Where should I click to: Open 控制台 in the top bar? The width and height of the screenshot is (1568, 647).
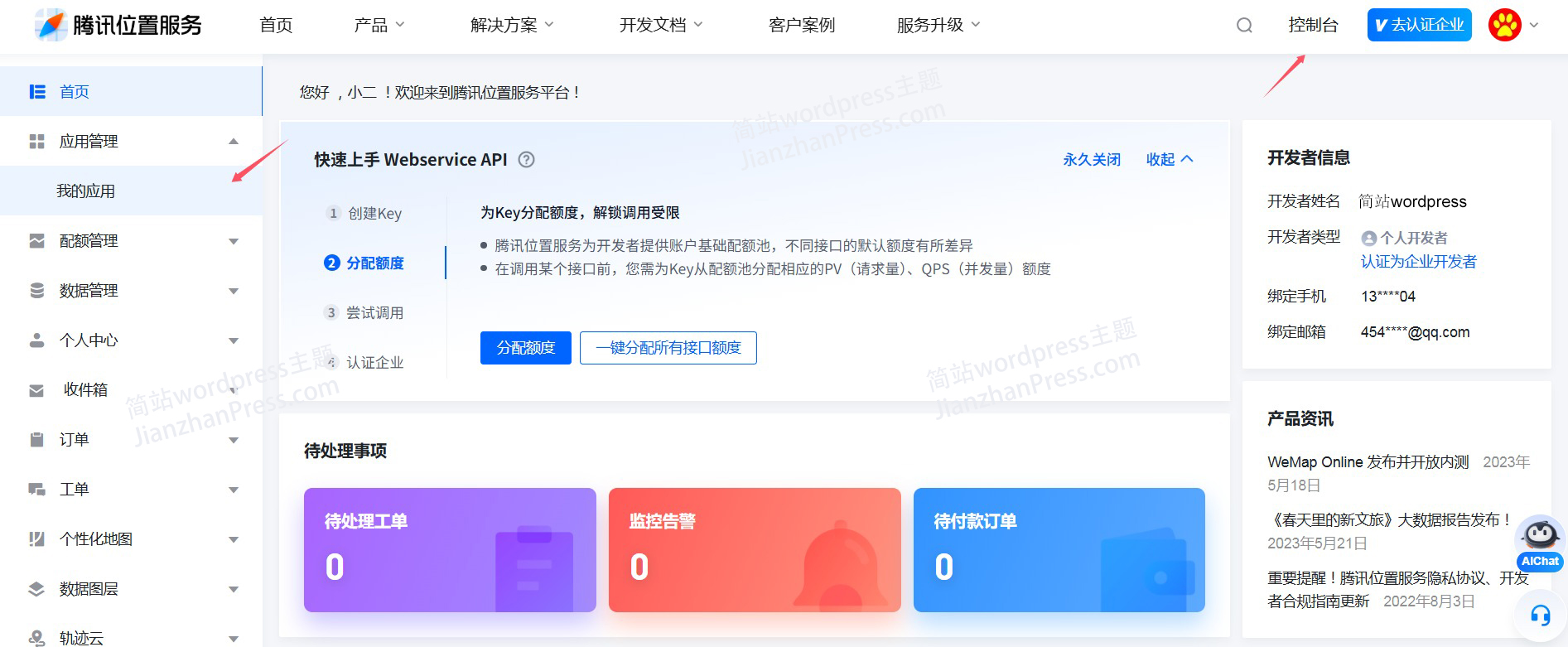(1314, 25)
